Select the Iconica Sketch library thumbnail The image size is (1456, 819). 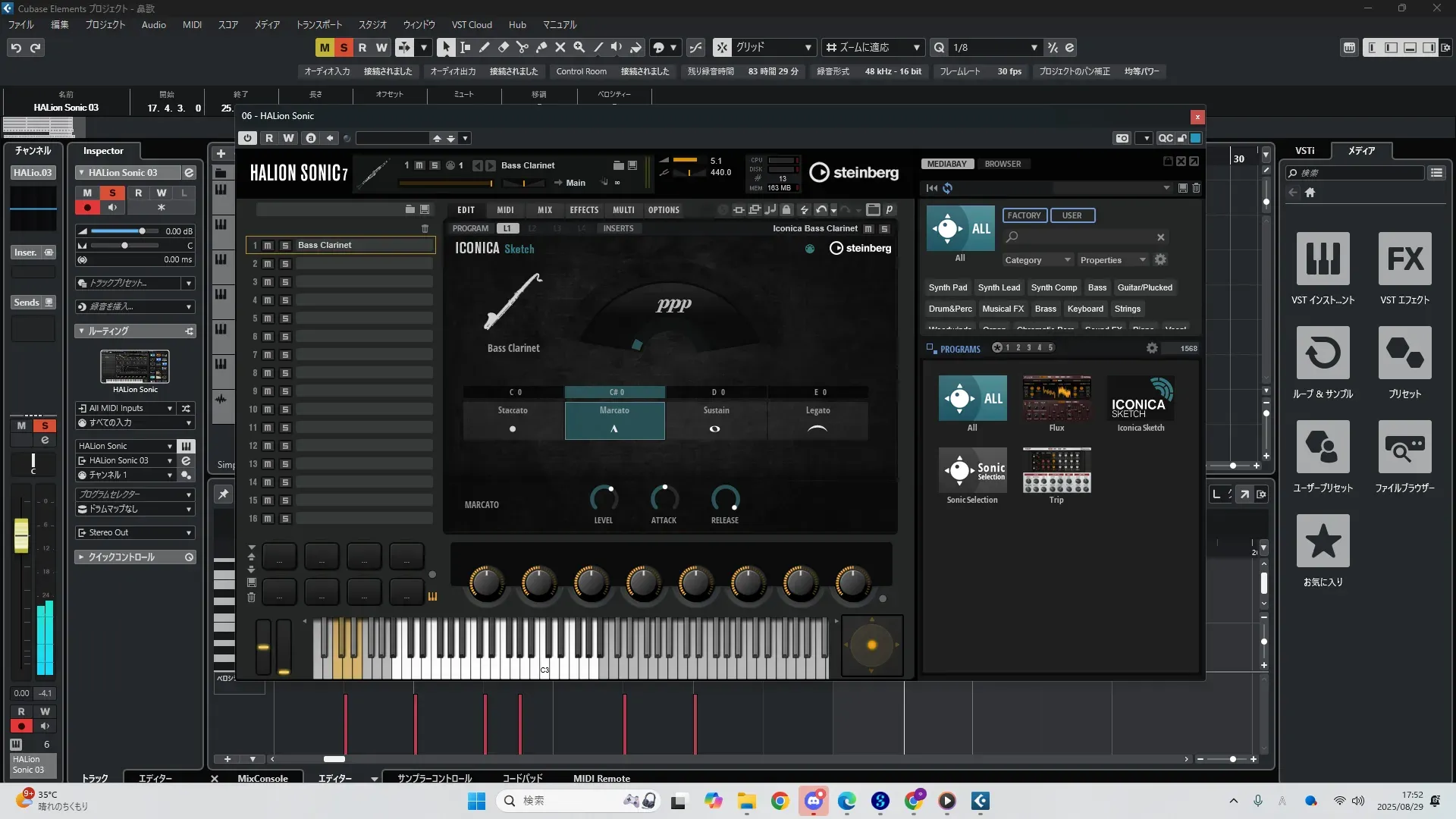point(1141,399)
